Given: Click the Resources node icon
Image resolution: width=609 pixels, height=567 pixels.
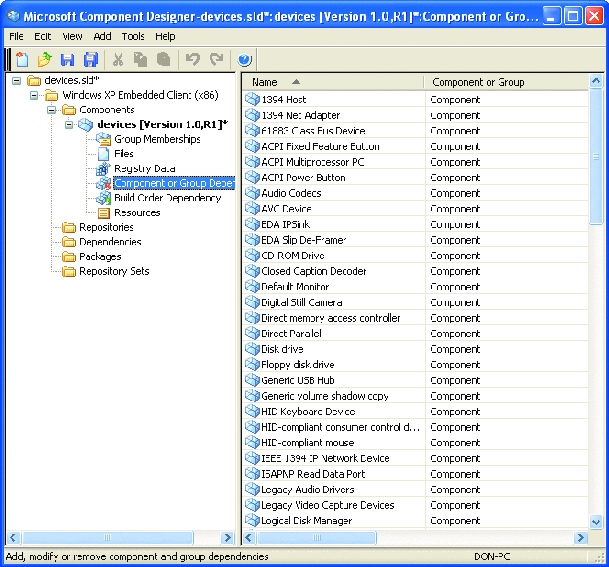Looking at the screenshot, I should click(103, 213).
